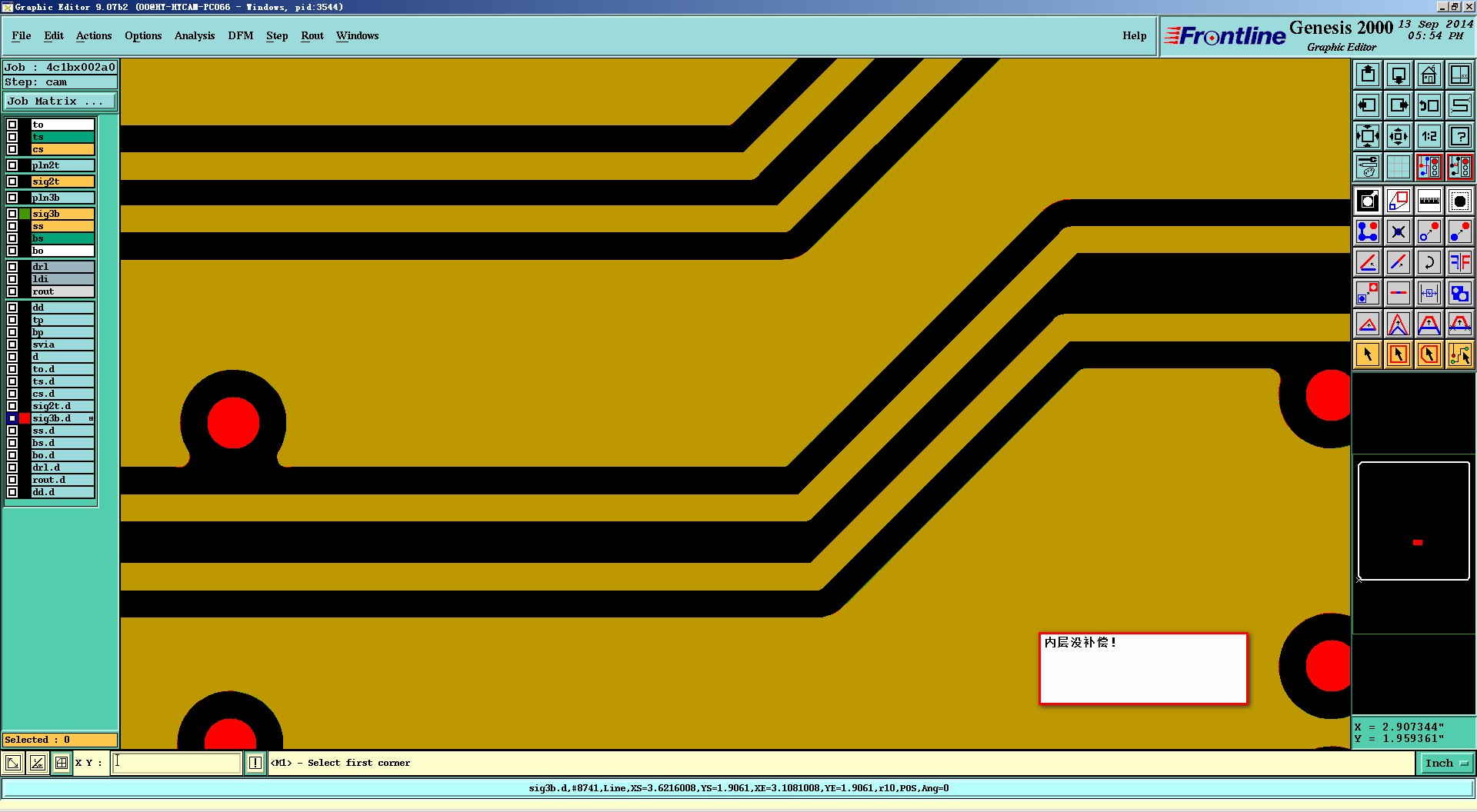The width and height of the screenshot is (1477, 812).
Task: Click the home view icon
Action: (1429, 75)
